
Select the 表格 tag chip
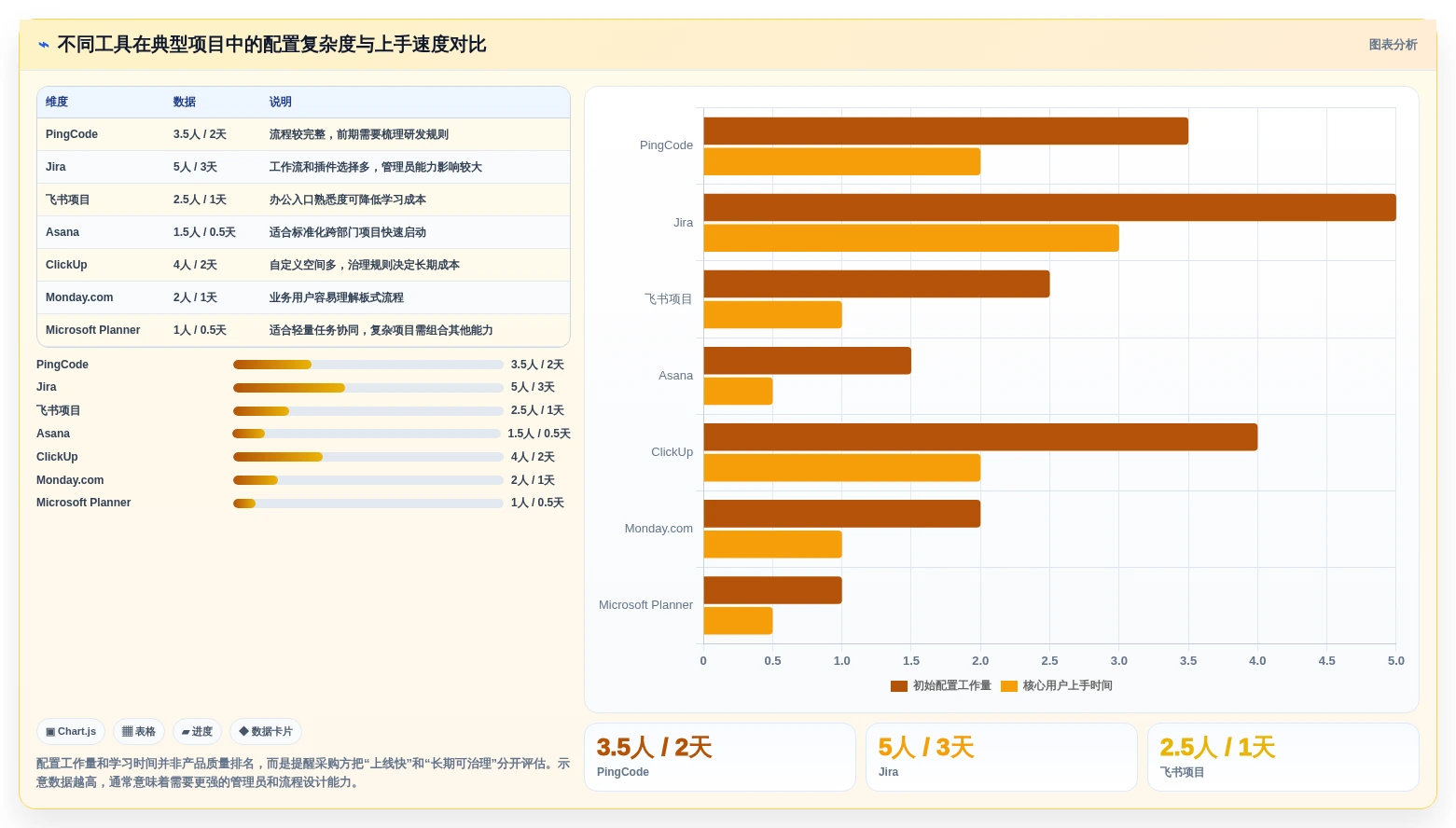coord(139,732)
